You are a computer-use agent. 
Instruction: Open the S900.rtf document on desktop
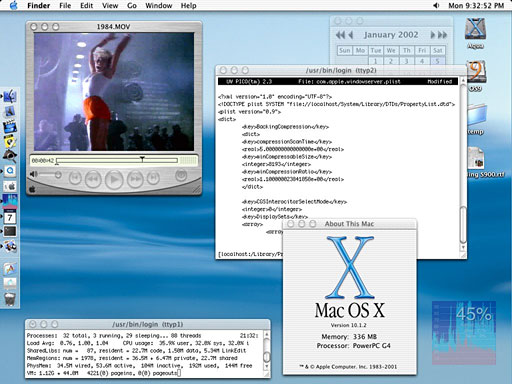[x=476, y=159]
